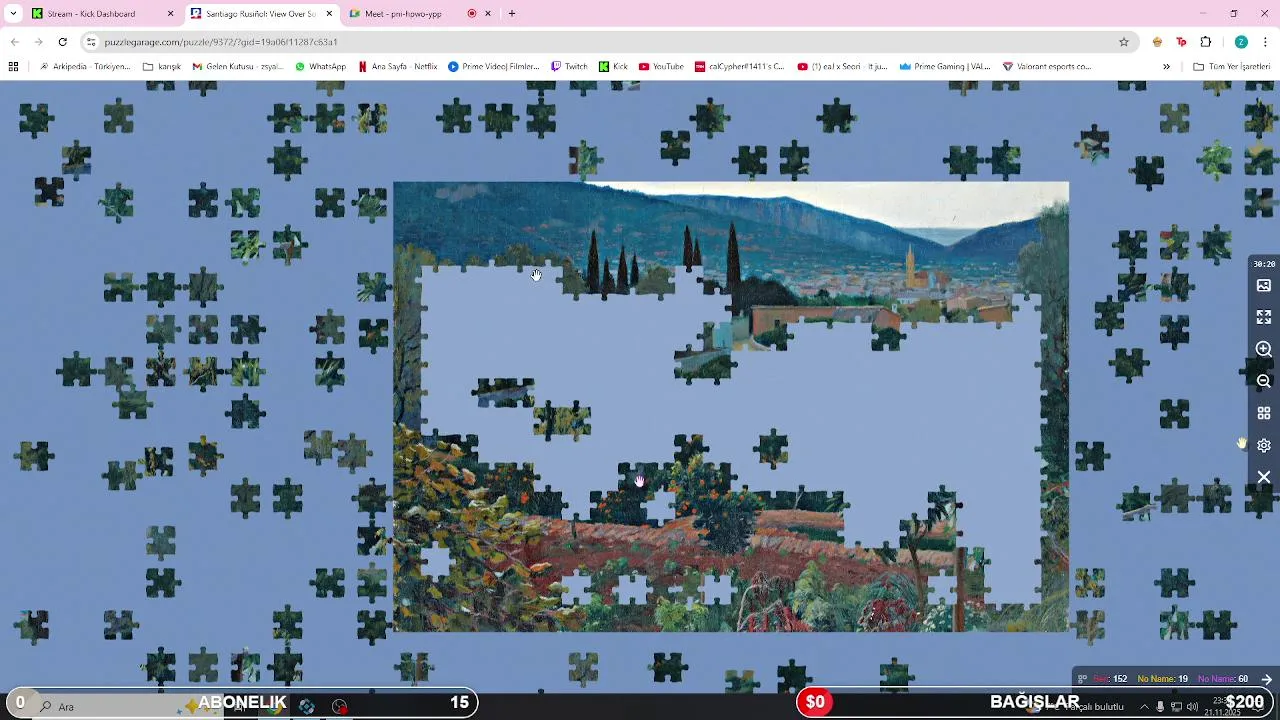Bookmark this page with the star

[1124, 42]
